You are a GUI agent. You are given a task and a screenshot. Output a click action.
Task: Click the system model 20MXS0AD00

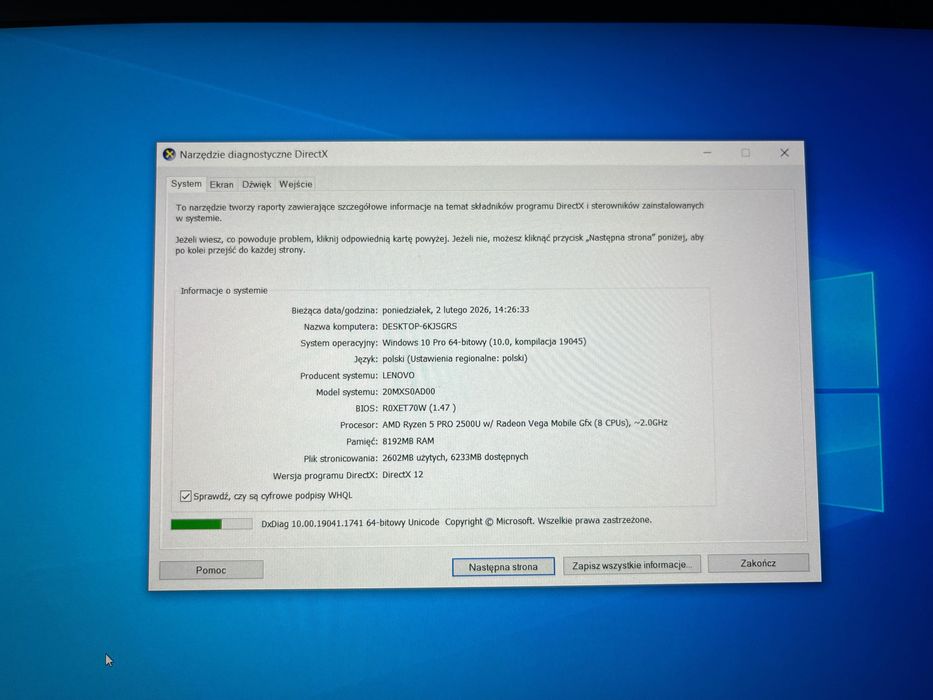click(x=408, y=392)
